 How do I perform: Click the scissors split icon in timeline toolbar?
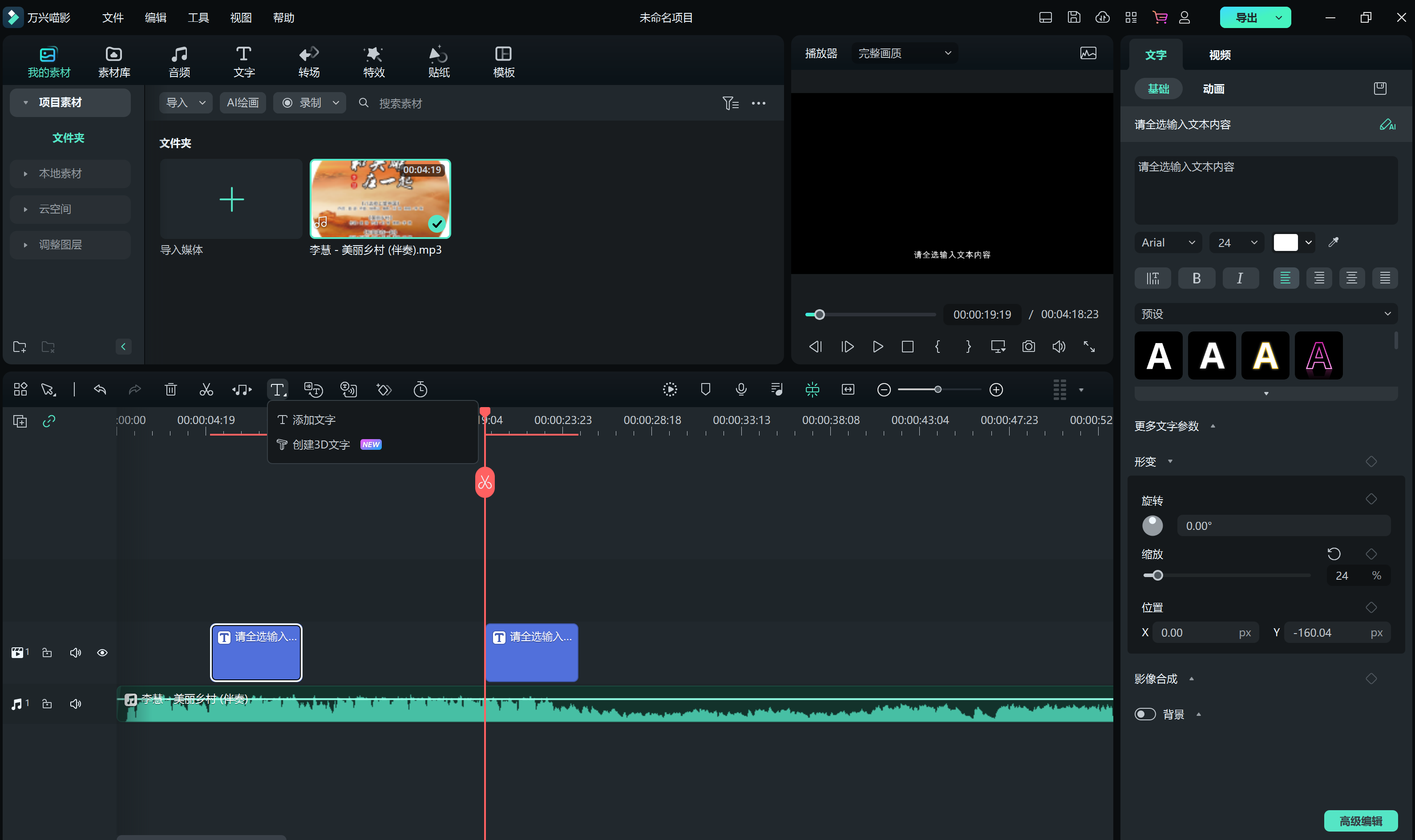tap(206, 389)
